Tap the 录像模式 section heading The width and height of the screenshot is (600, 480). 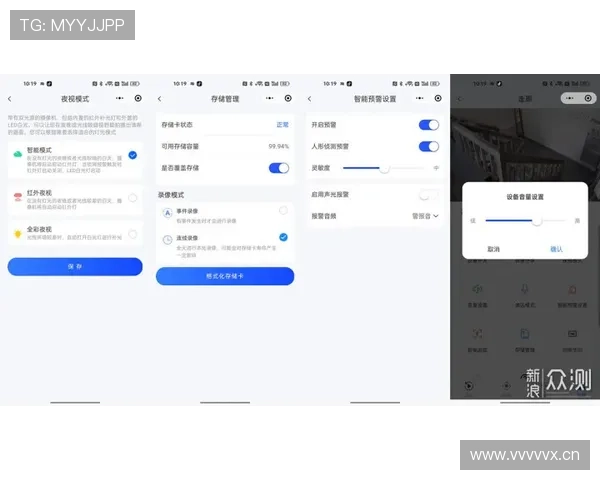pyautogui.click(x=171, y=195)
